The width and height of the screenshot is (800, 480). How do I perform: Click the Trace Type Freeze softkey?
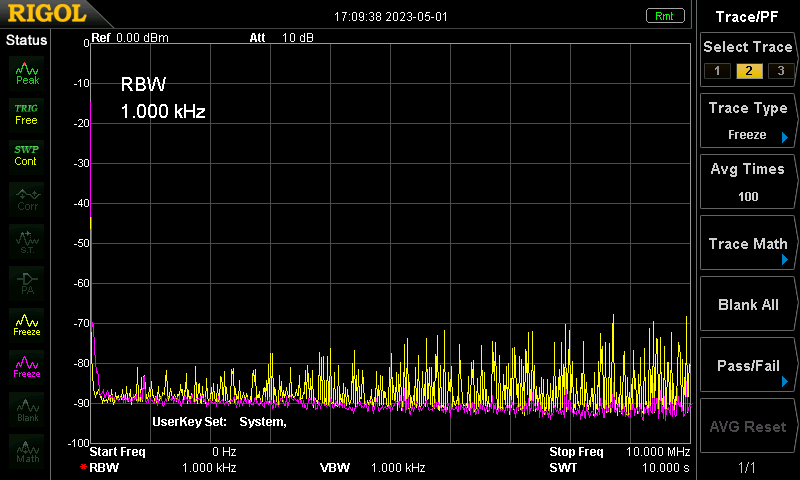tap(747, 121)
